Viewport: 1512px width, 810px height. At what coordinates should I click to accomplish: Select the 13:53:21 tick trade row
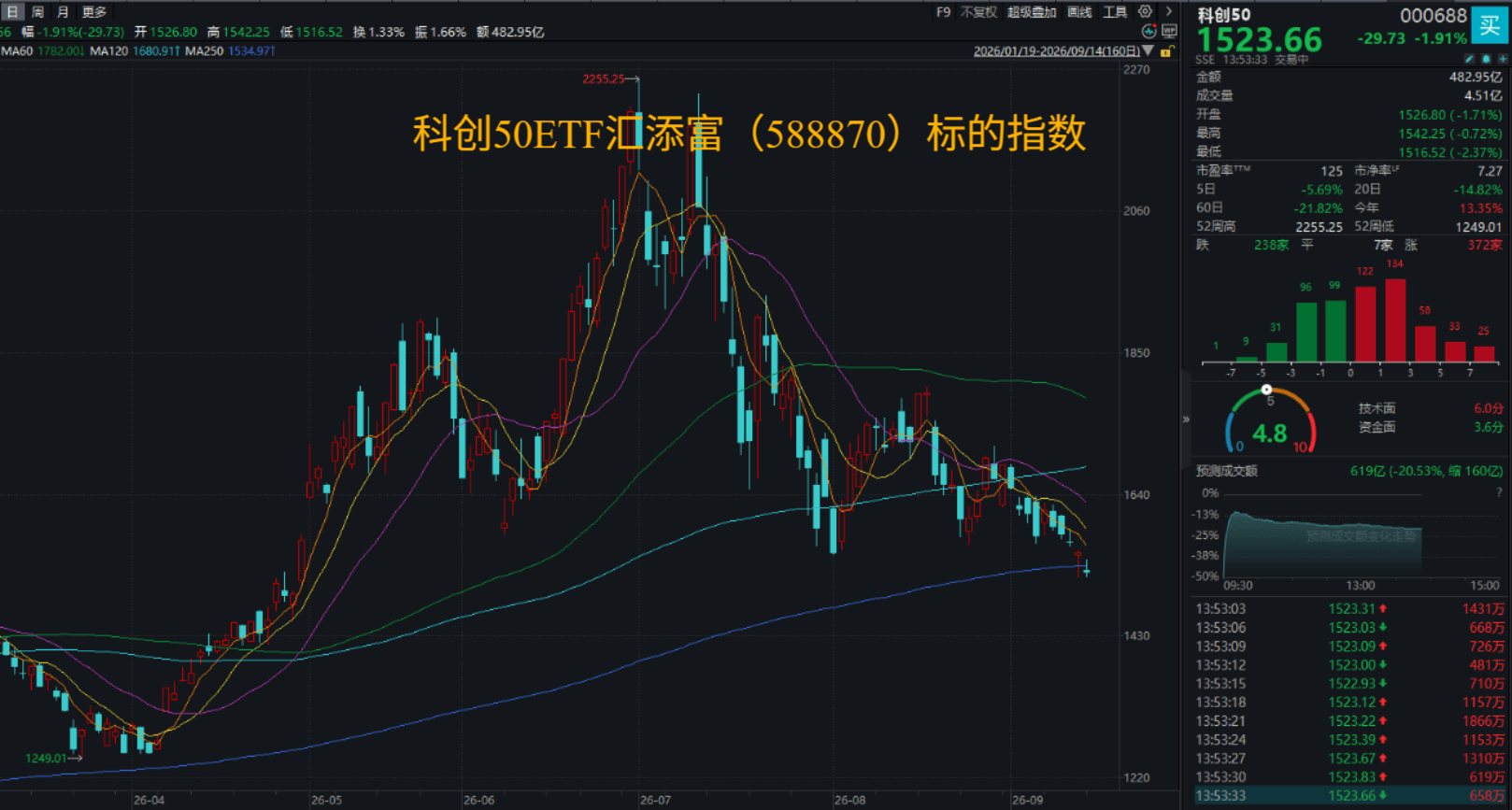pyautogui.click(x=1349, y=721)
